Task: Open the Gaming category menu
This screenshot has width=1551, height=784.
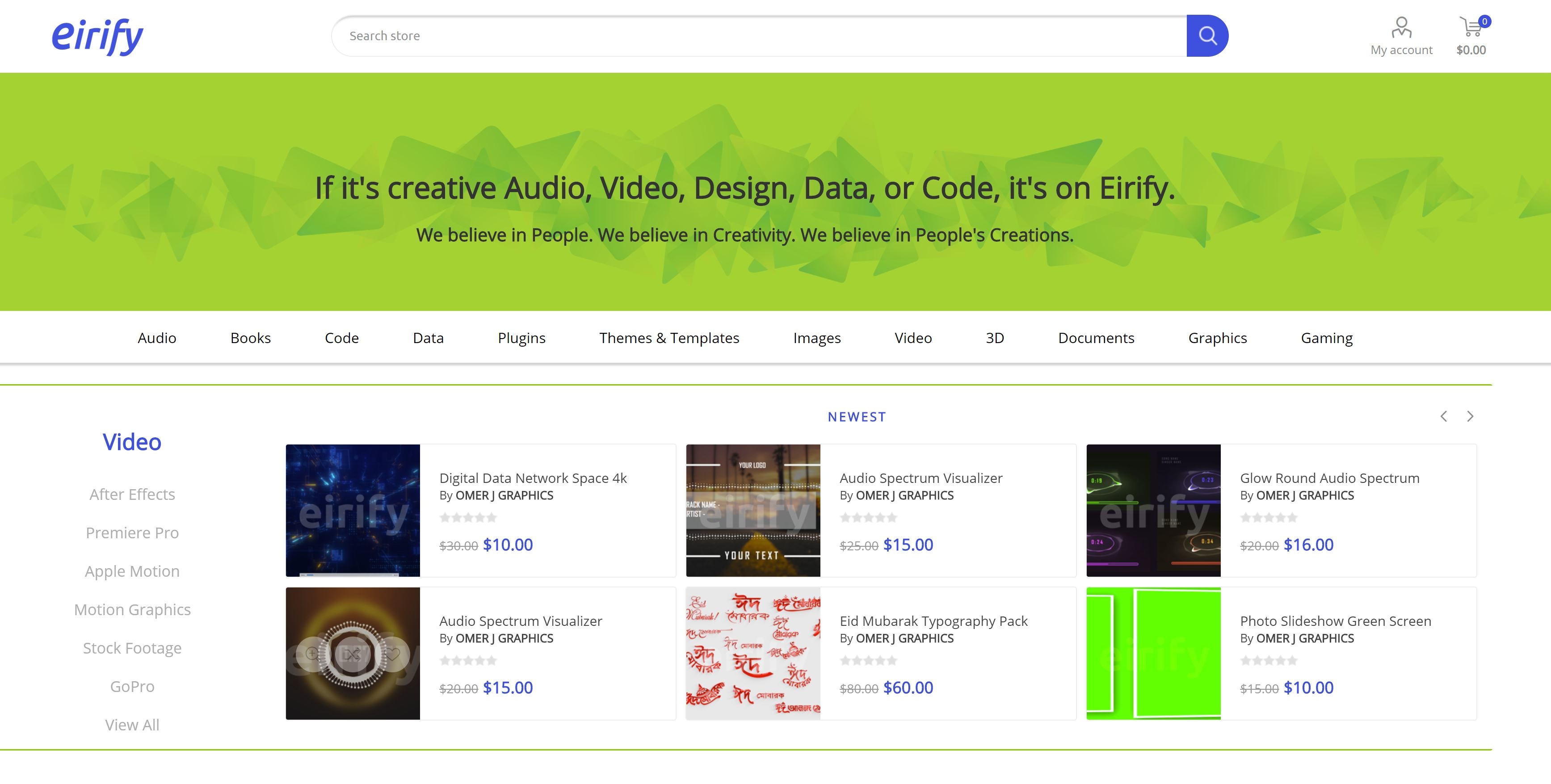Action: point(1326,338)
